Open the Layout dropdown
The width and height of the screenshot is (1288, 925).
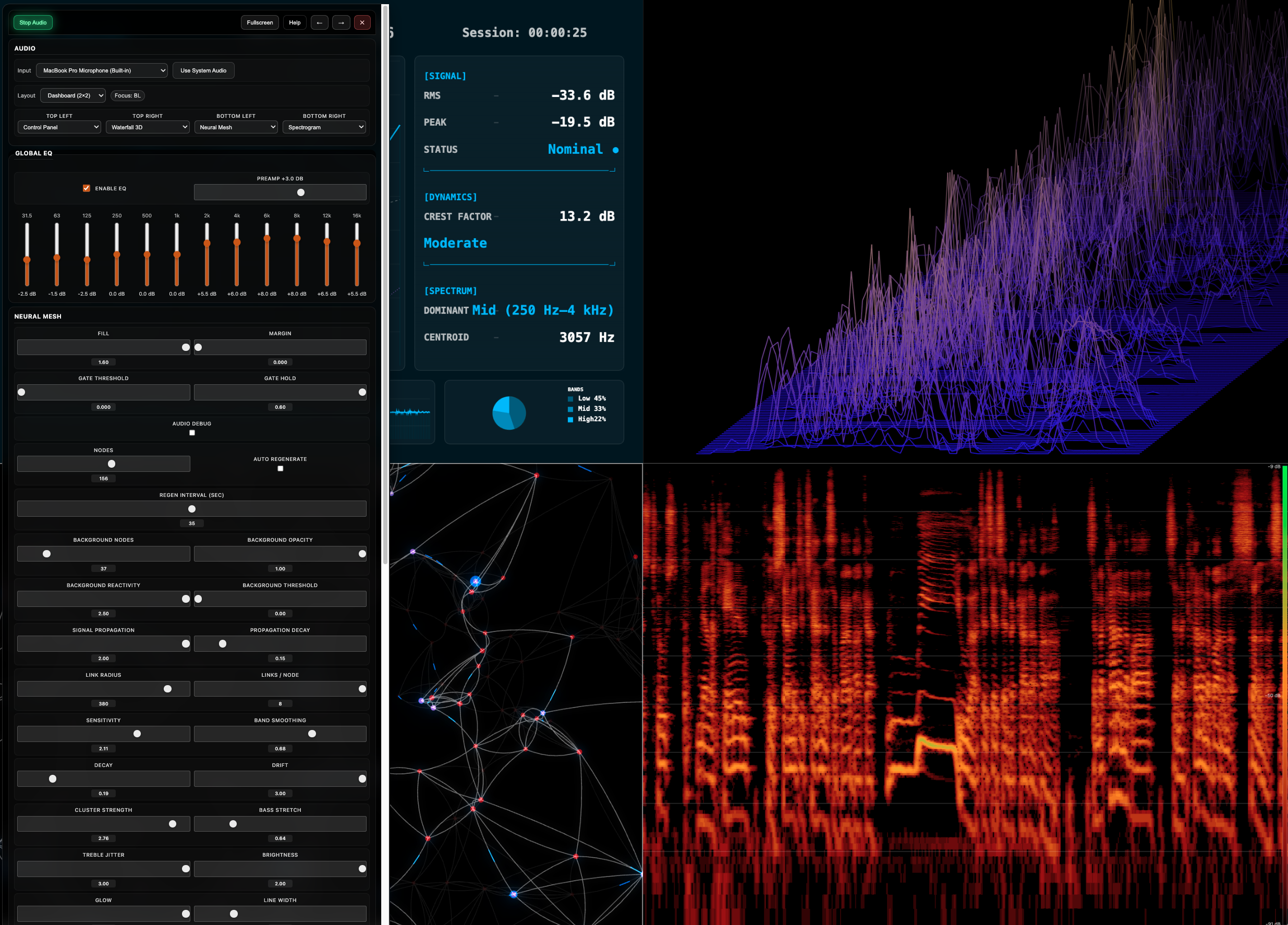(72, 95)
